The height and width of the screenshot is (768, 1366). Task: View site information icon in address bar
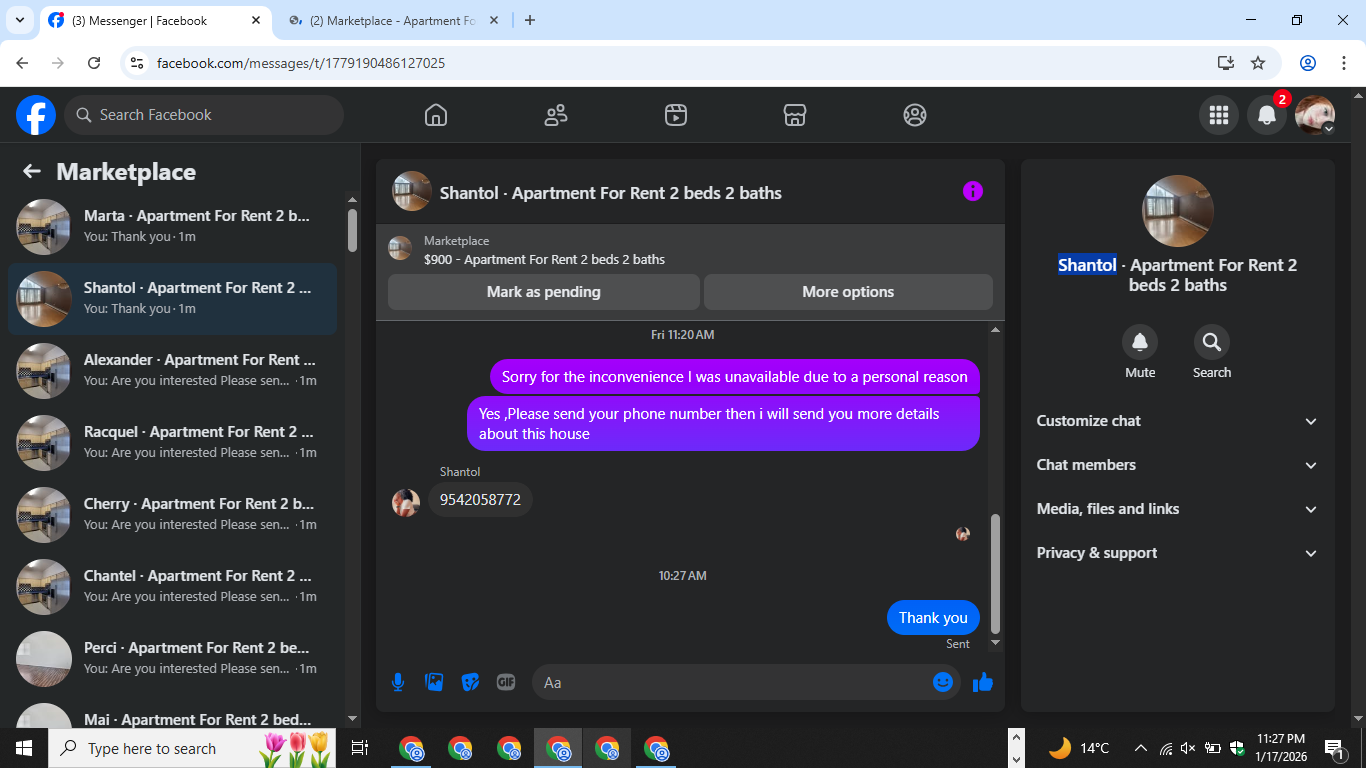(138, 63)
